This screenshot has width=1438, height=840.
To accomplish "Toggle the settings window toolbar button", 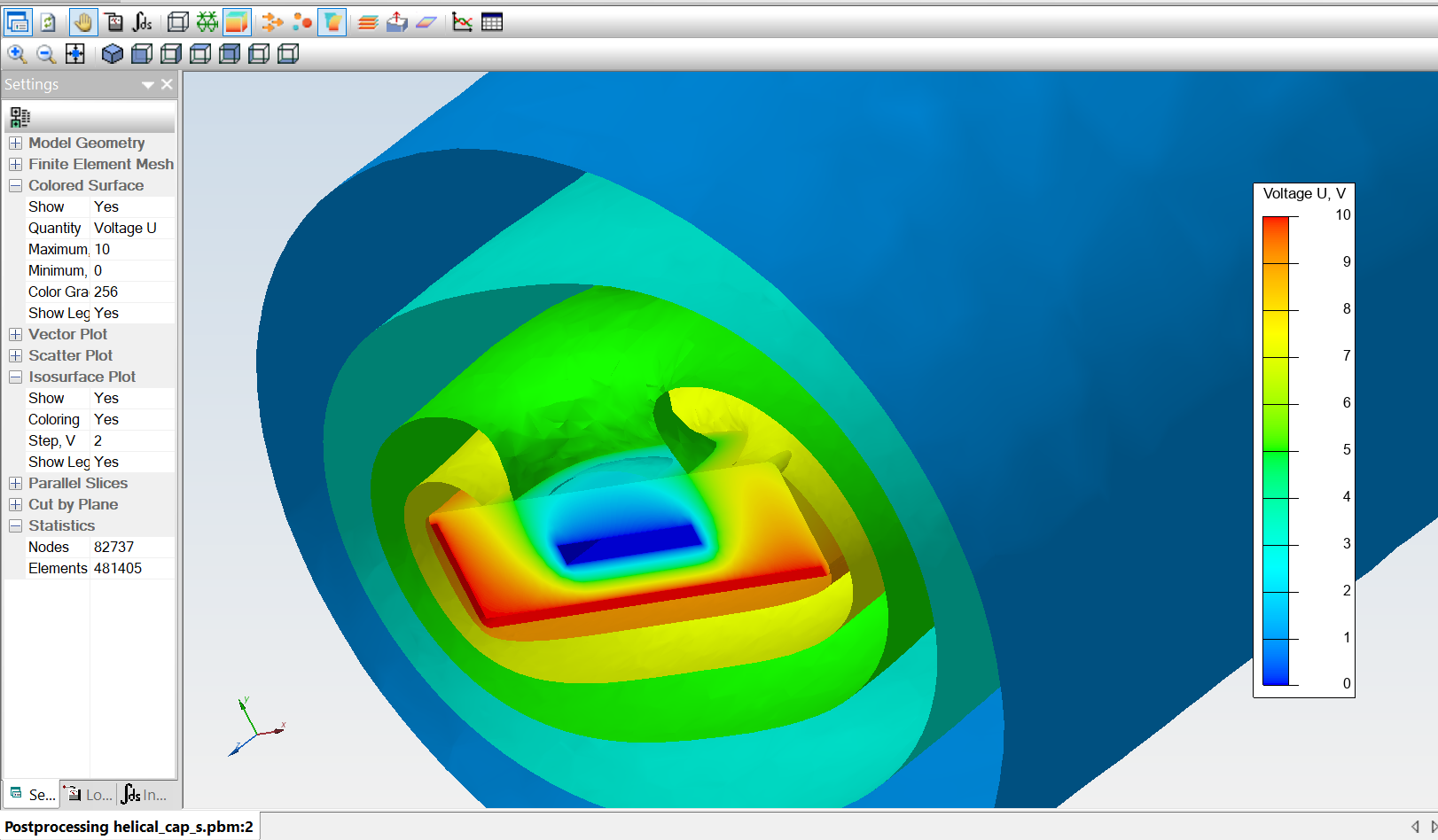I will (18, 22).
